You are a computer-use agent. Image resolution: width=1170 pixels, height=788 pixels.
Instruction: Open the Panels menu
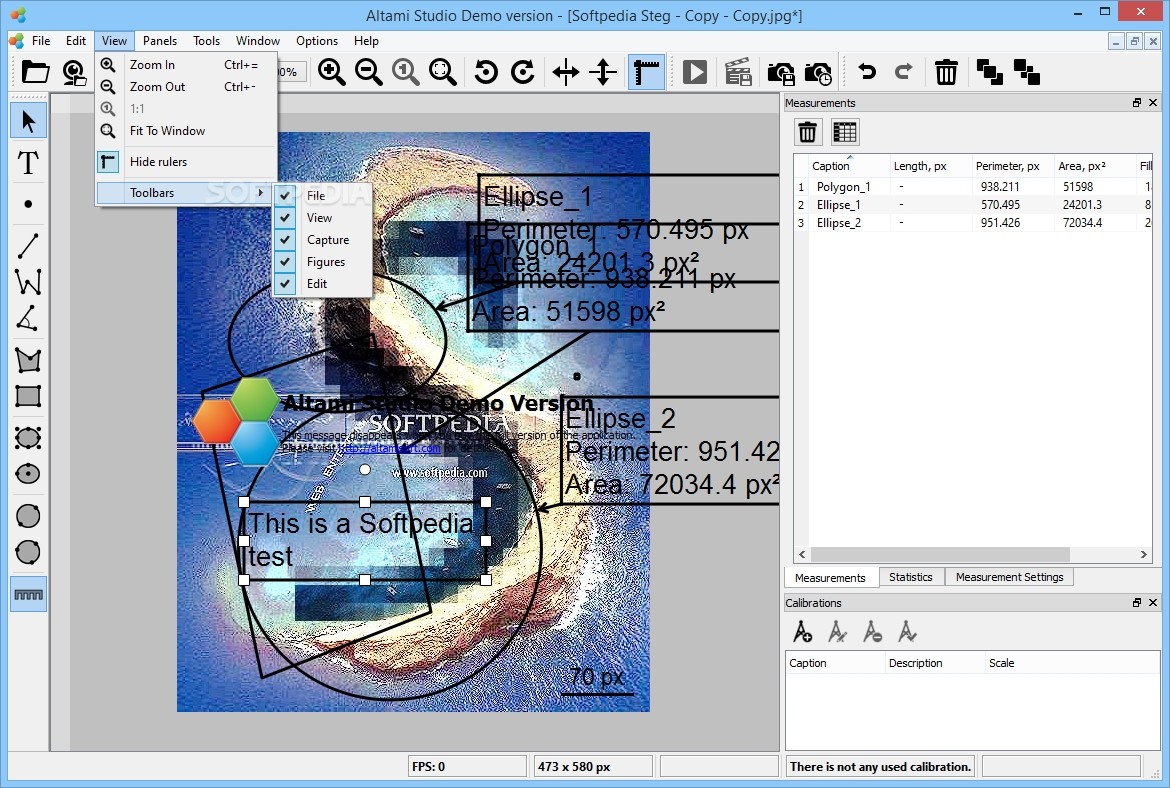(x=160, y=41)
